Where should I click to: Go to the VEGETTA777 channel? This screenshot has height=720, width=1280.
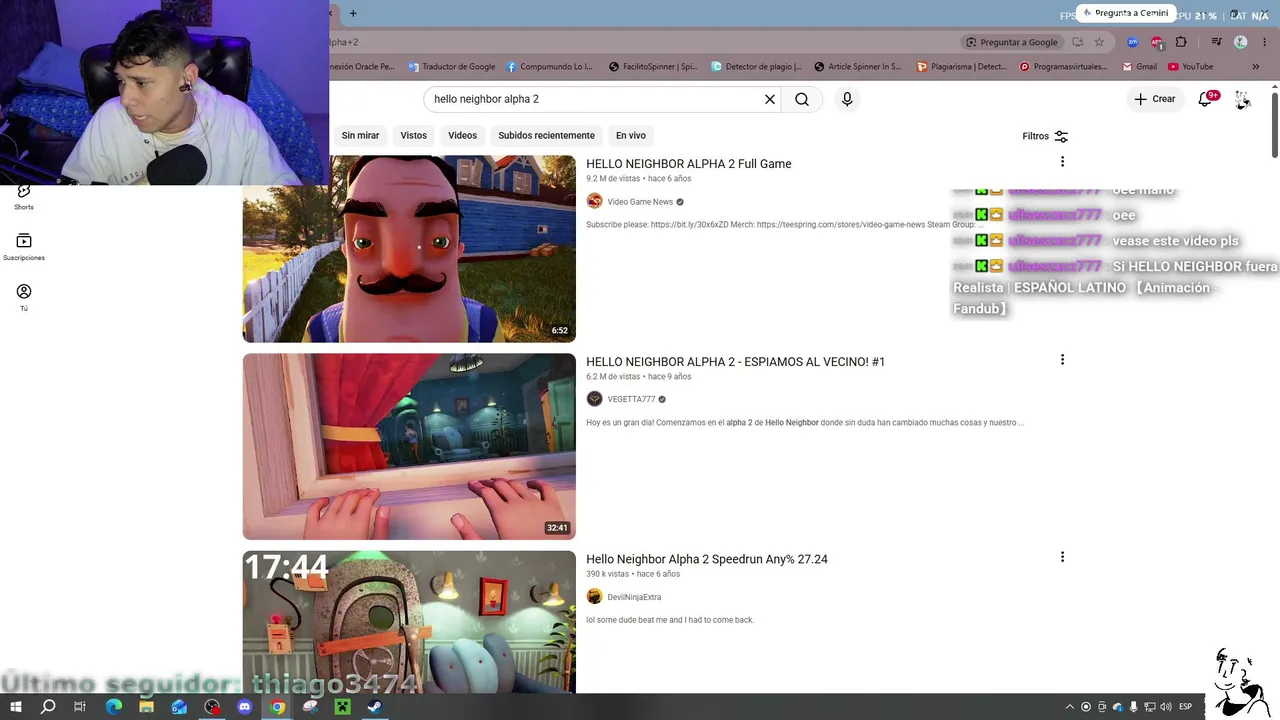click(x=631, y=399)
